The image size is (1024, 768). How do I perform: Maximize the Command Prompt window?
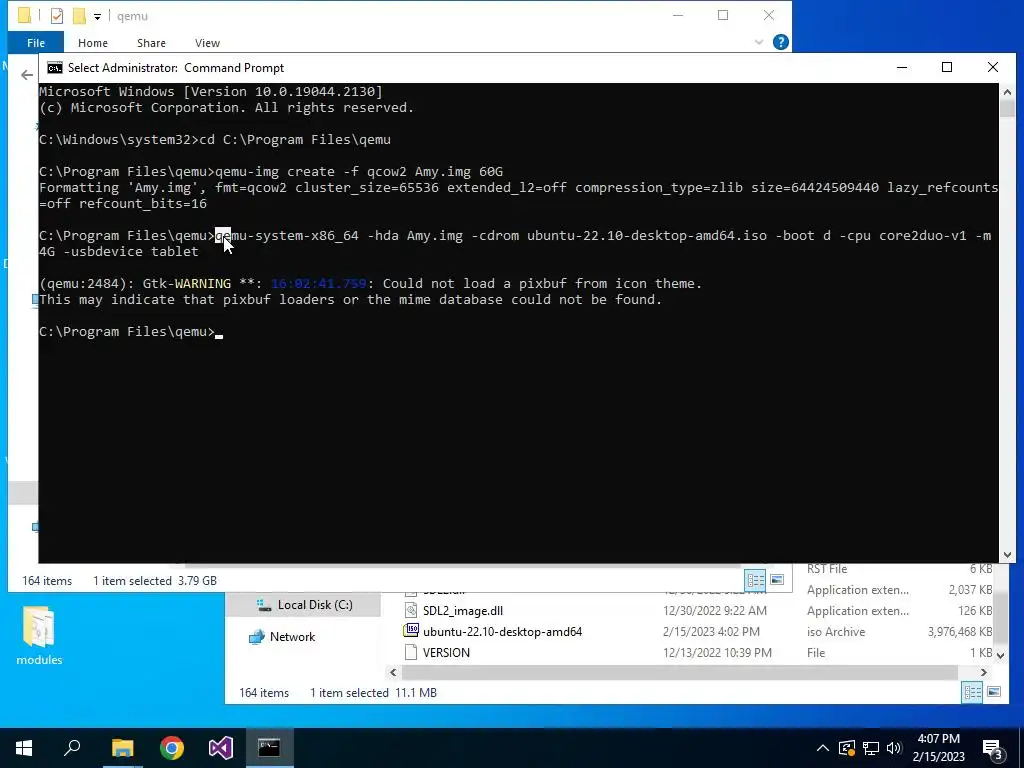pos(947,67)
